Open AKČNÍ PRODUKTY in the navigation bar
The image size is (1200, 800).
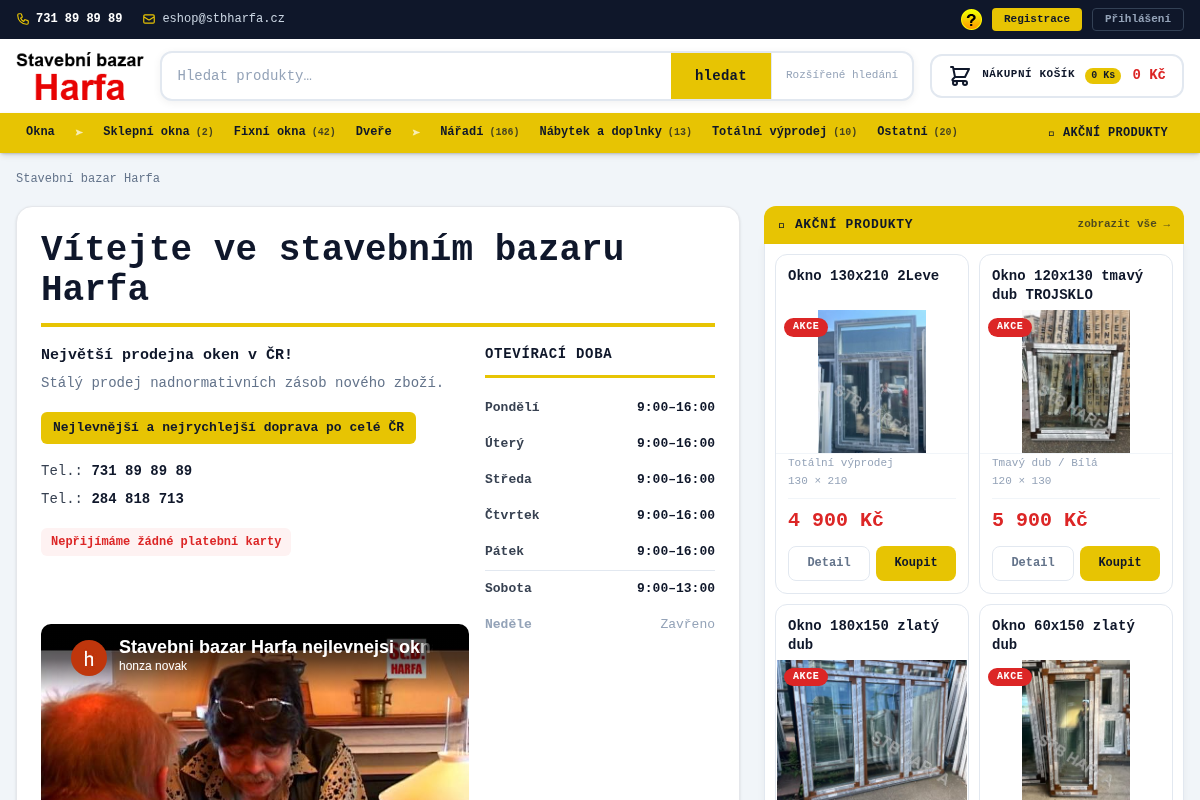click(1108, 132)
